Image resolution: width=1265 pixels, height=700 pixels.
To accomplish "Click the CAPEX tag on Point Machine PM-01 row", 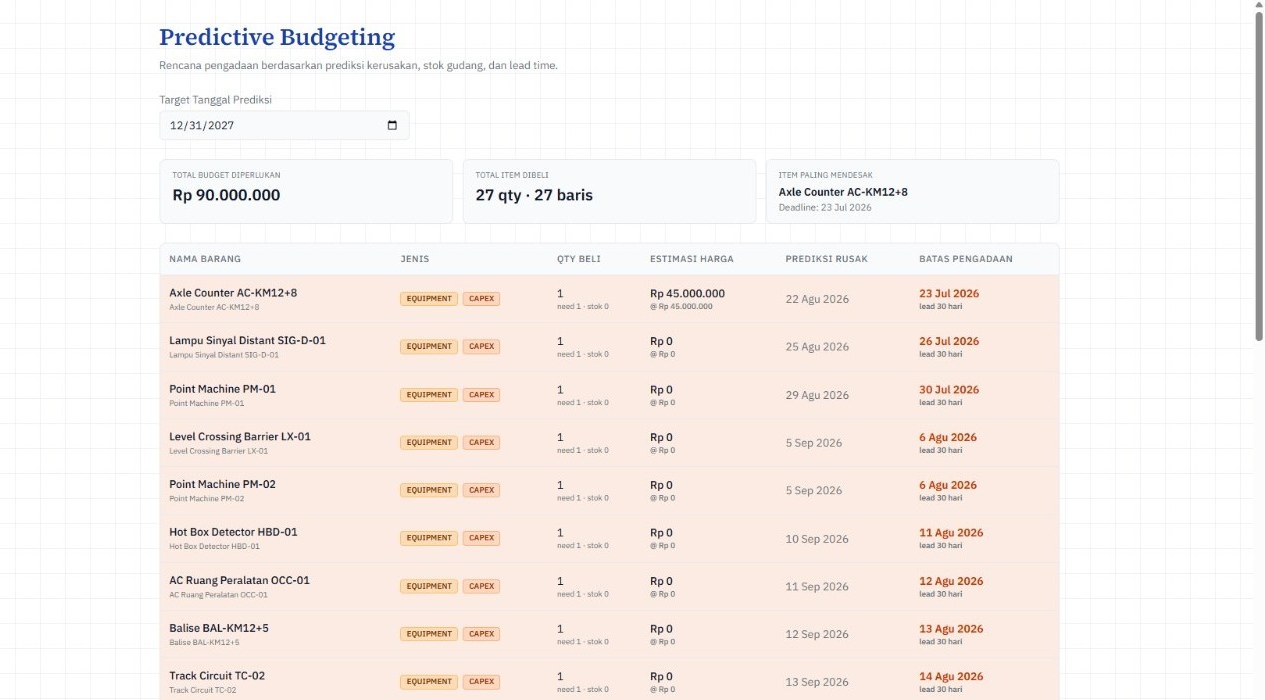I will tap(481, 395).
